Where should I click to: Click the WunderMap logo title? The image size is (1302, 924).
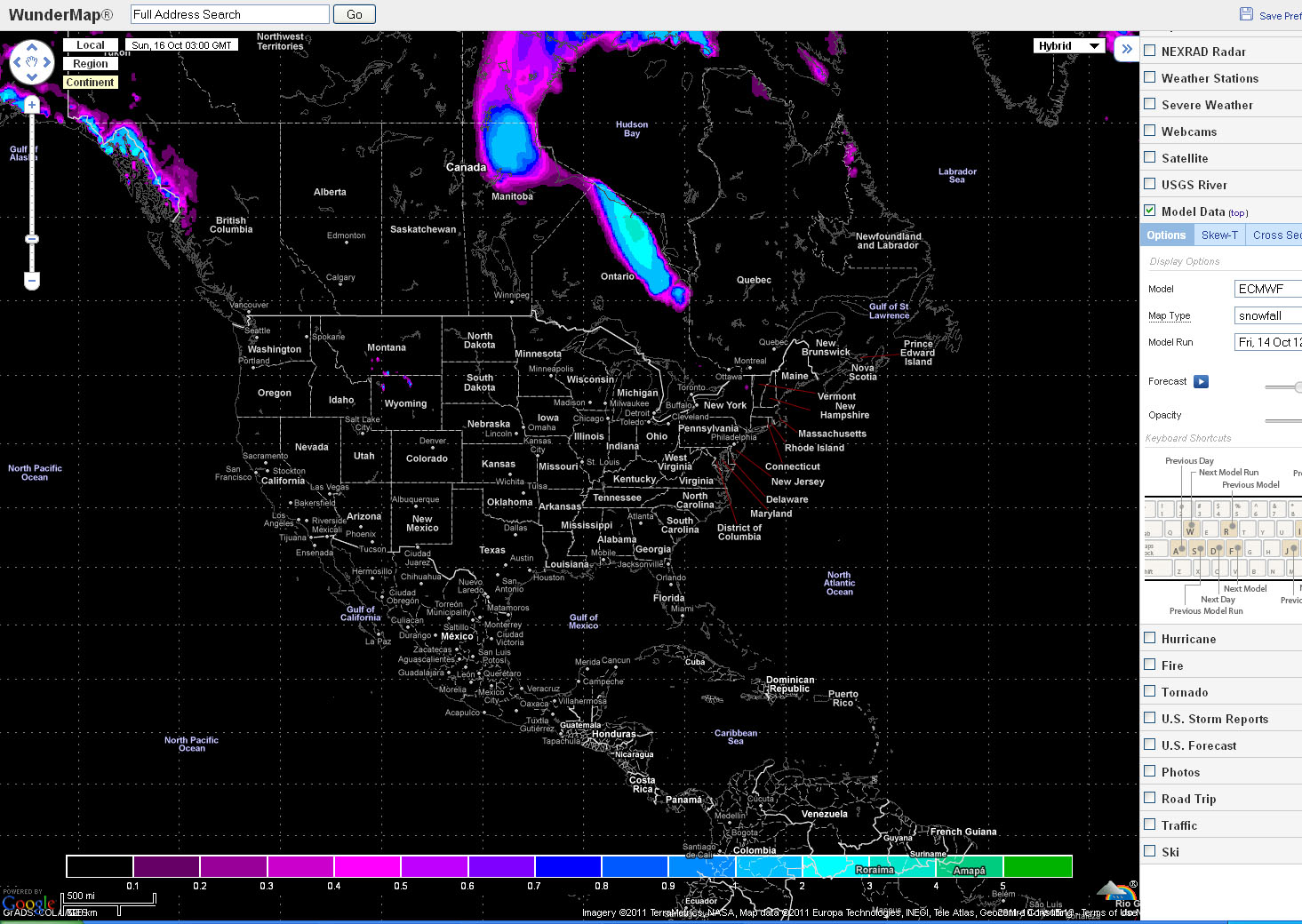tap(60, 15)
